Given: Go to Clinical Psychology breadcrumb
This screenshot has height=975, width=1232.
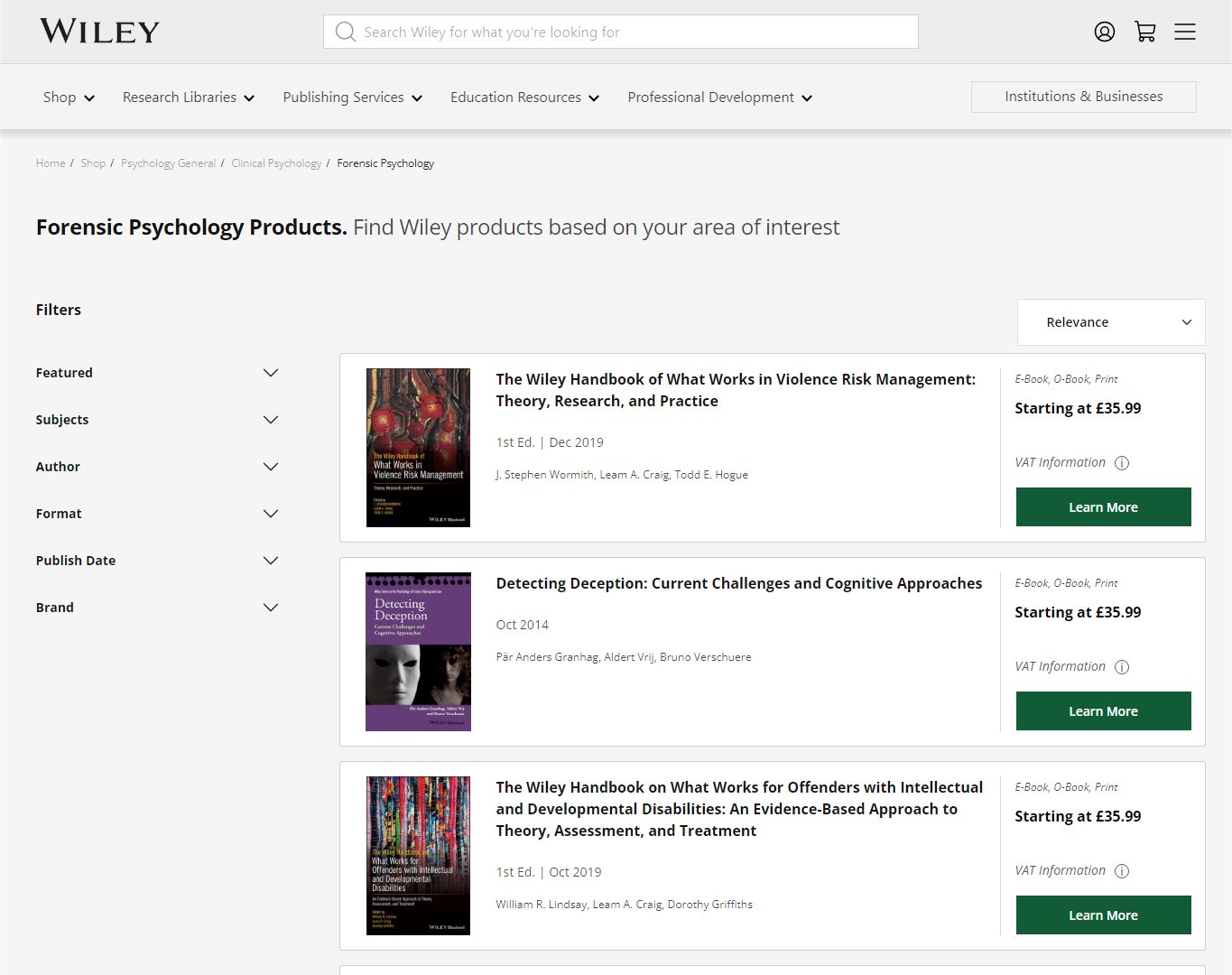Looking at the screenshot, I should click(276, 163).
